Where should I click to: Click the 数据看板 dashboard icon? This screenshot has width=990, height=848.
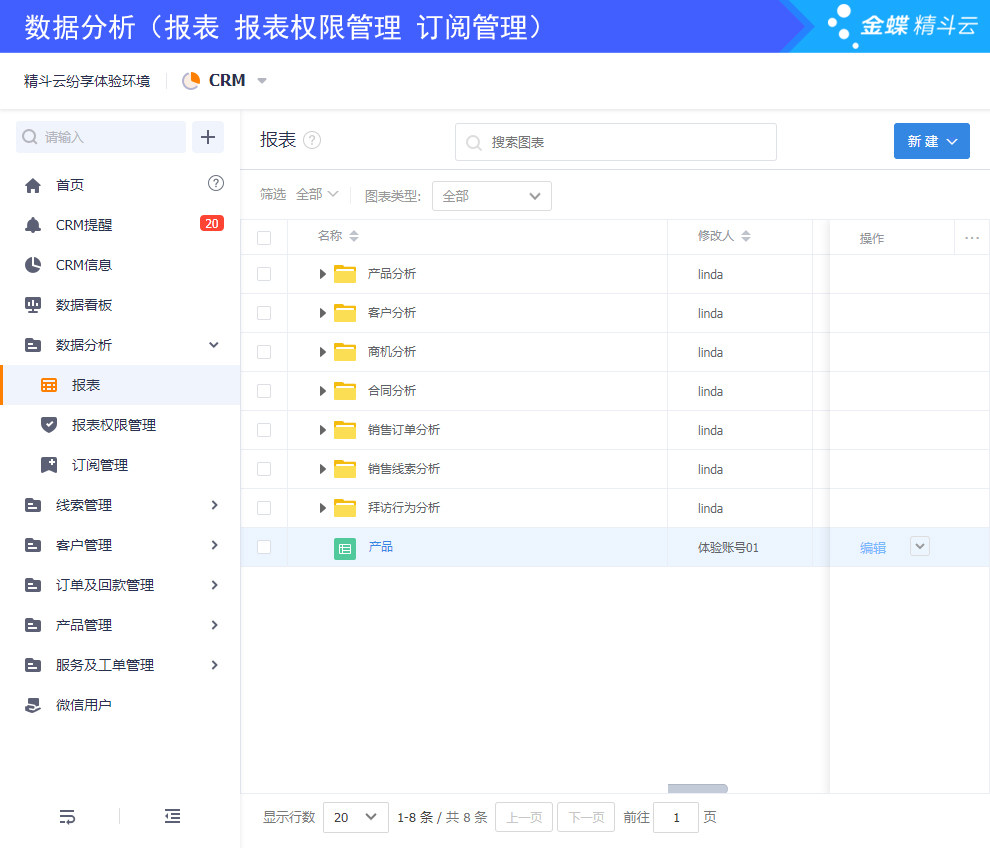[x=33, y=305]
